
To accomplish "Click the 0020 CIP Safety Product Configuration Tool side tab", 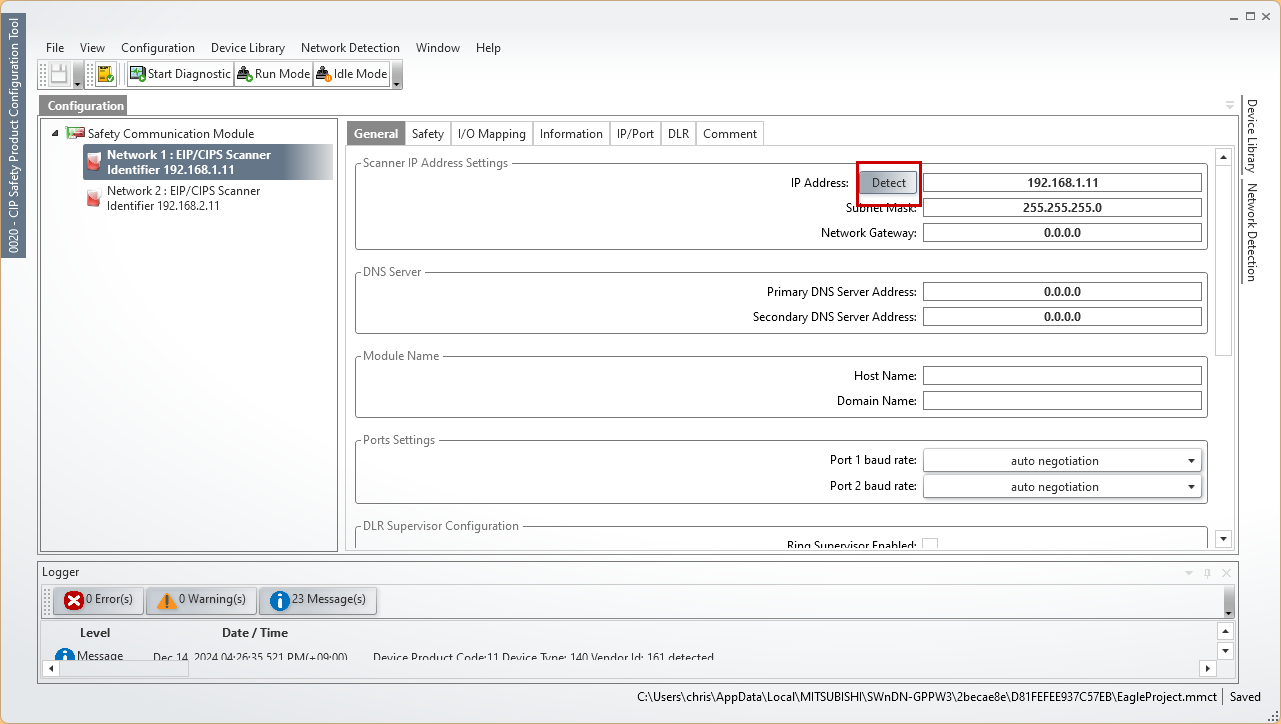I will click(x=13, y=137).
